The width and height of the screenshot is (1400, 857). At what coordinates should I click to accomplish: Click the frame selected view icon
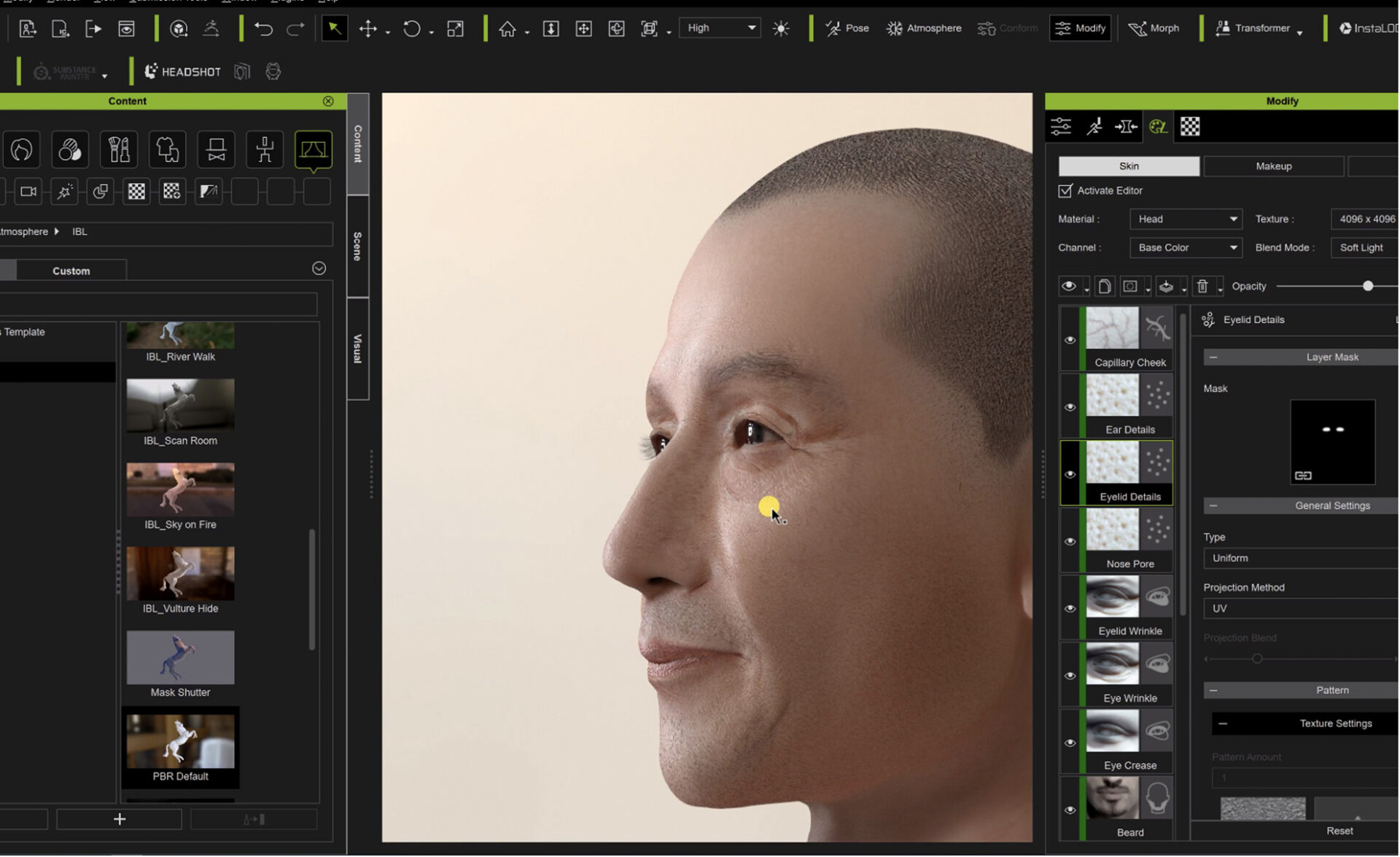[649, 28]
